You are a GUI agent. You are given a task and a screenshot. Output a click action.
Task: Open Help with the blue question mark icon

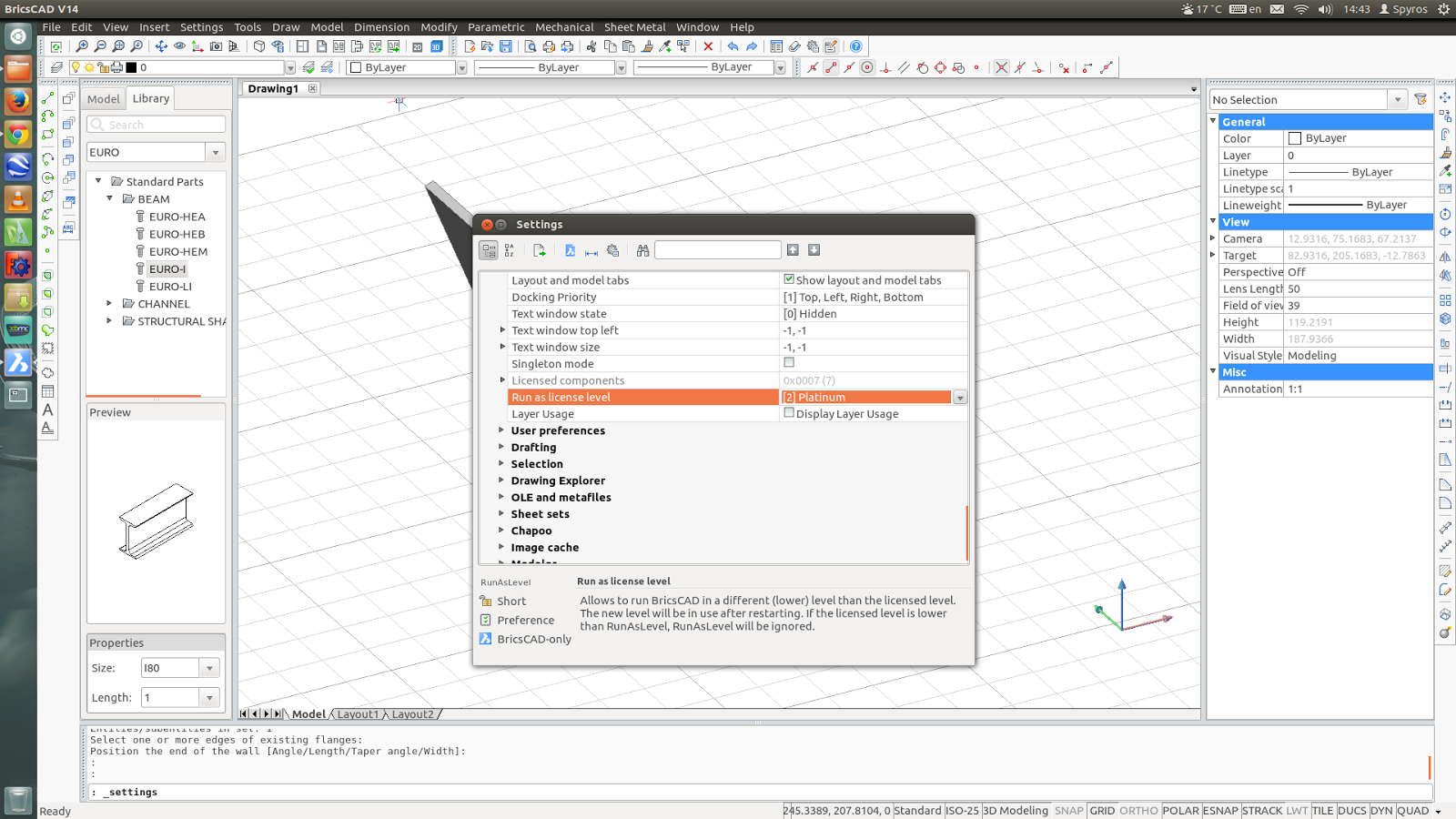click(x=855, y=46)
